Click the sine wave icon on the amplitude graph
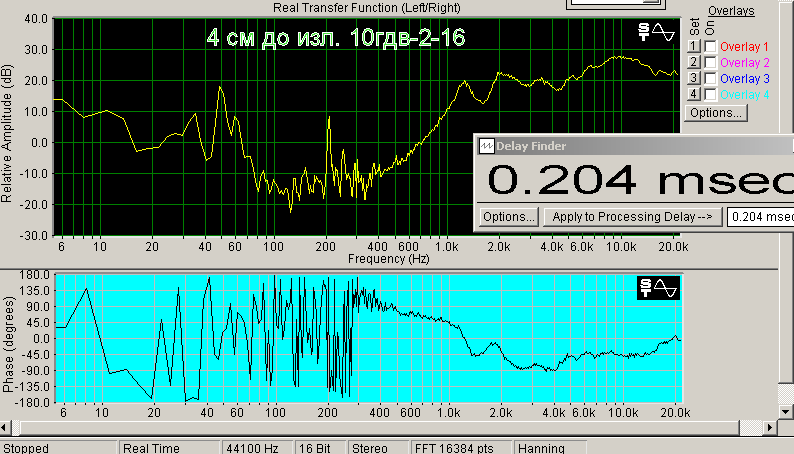The width and height of the screenshot is (794, 454). point(663,32)
